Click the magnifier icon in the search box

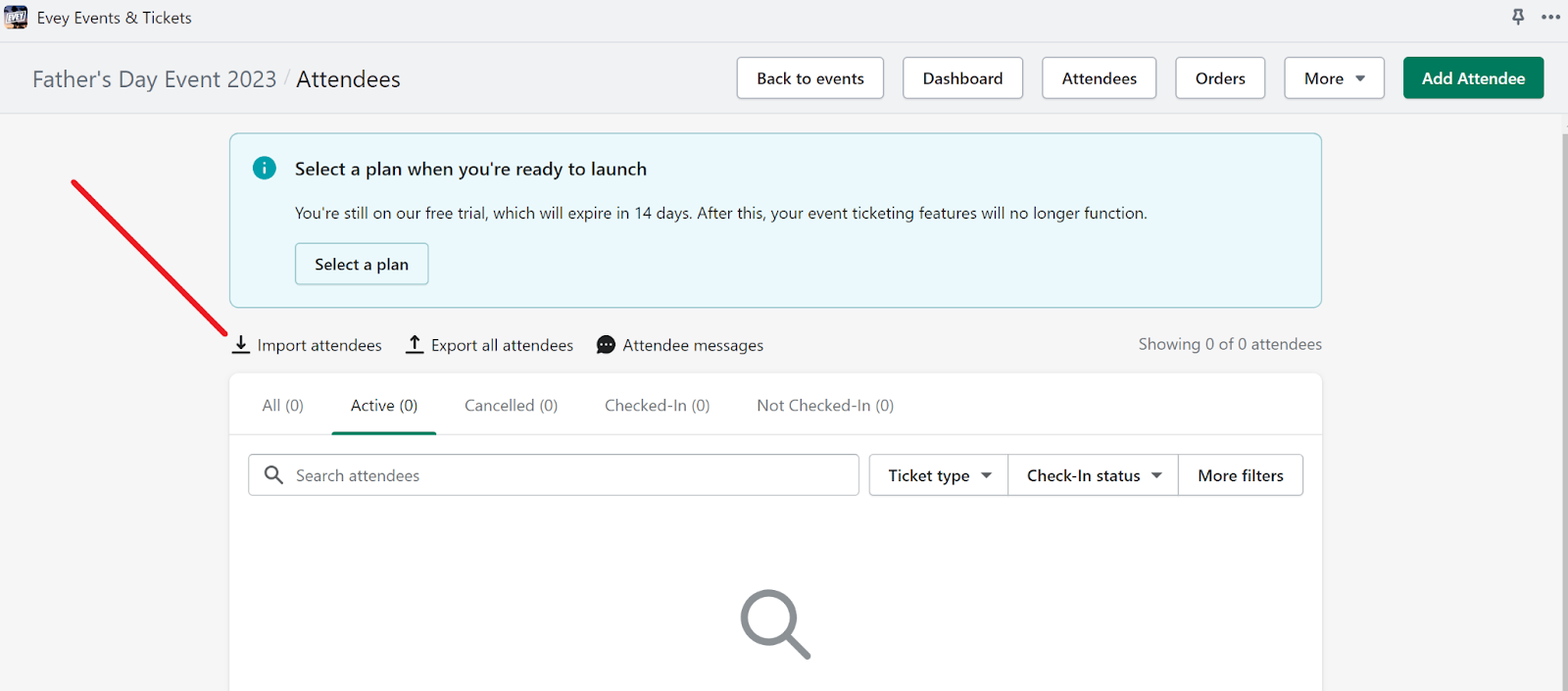click(274, 475)
